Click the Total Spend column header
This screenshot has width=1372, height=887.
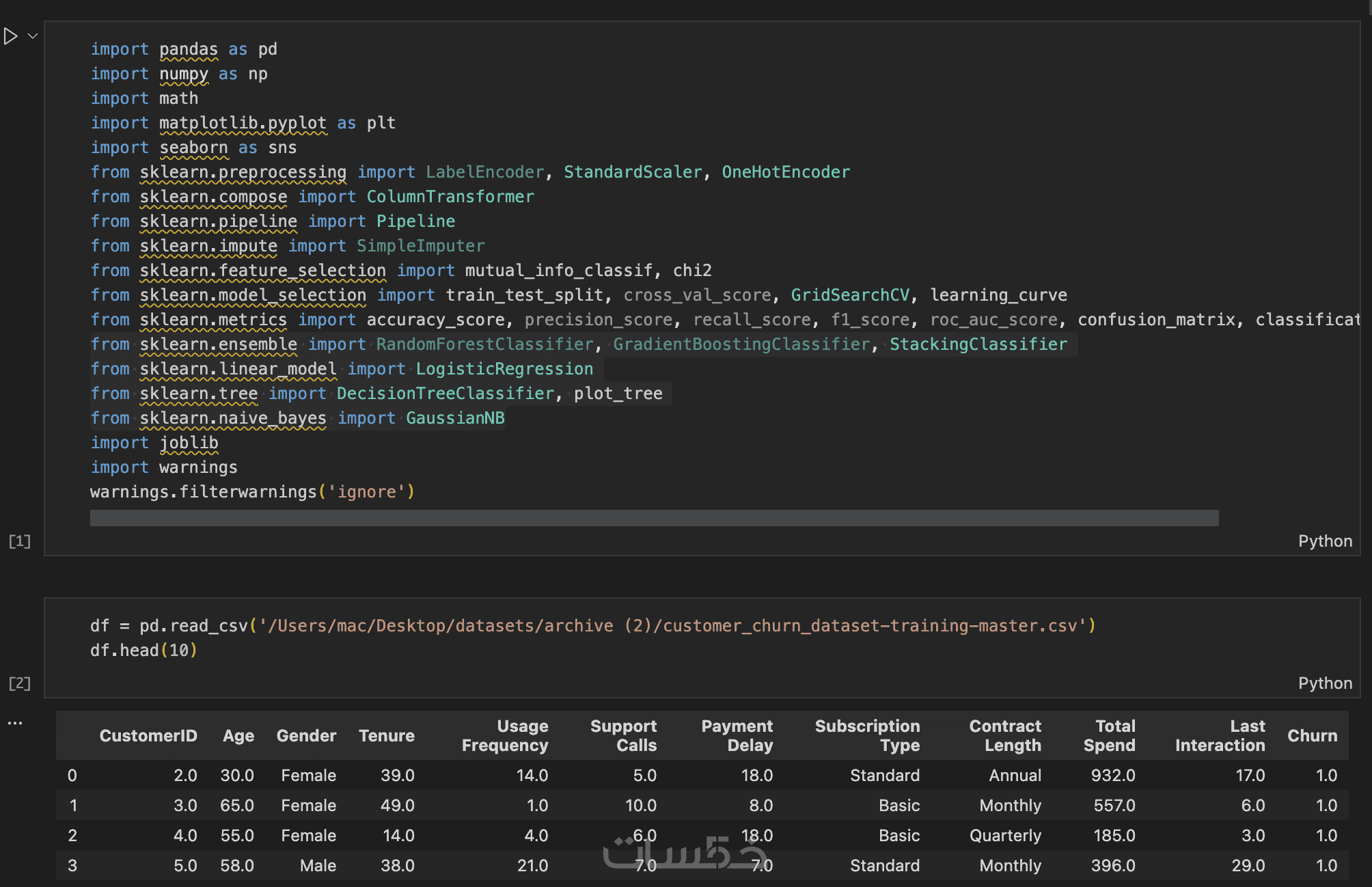pyautogui.click(x=1110, y=736)
